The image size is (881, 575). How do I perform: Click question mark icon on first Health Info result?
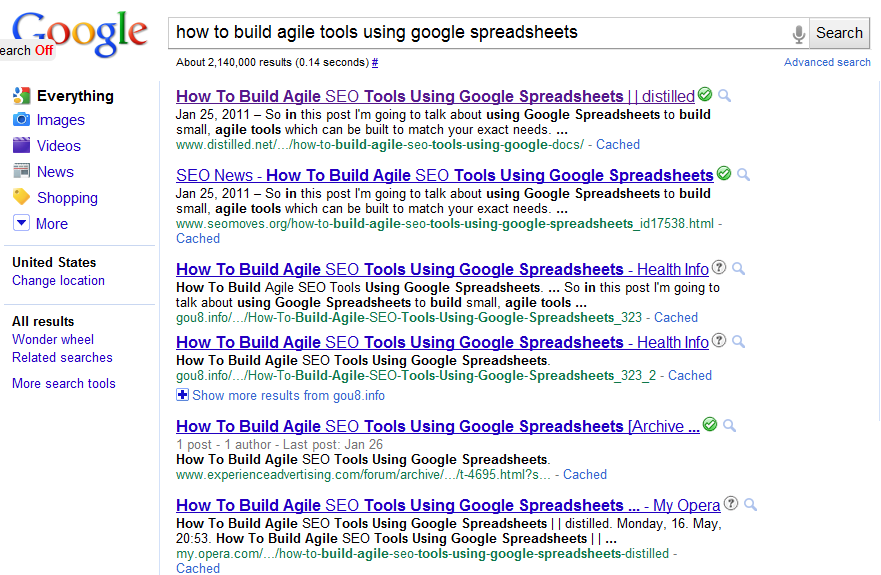point(719,268)
